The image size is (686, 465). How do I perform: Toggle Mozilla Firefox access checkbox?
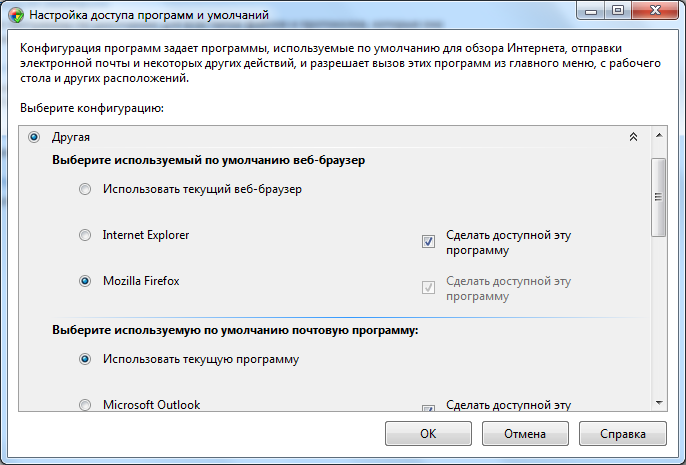coord(428,287)
